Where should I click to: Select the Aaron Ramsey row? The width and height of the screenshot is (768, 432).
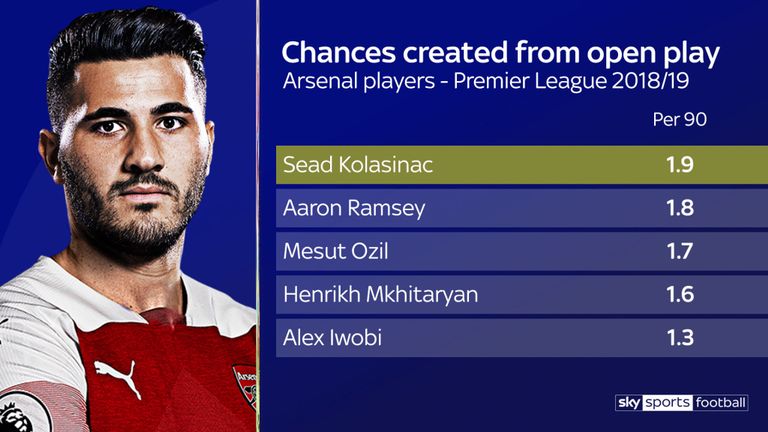(522, 208)
